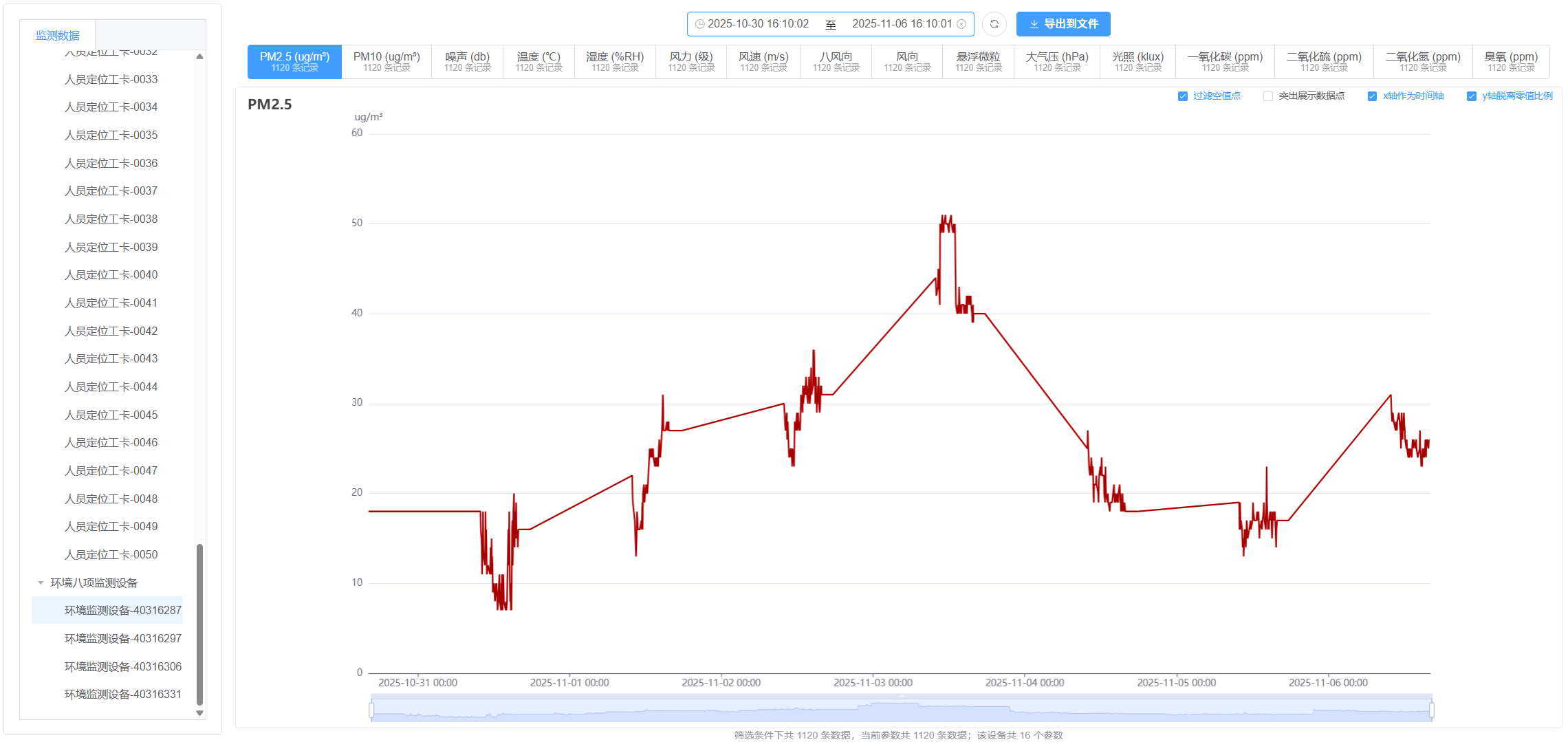Switch to the PM10 parameter tab

pyautogui.click(x=386, y=62)
